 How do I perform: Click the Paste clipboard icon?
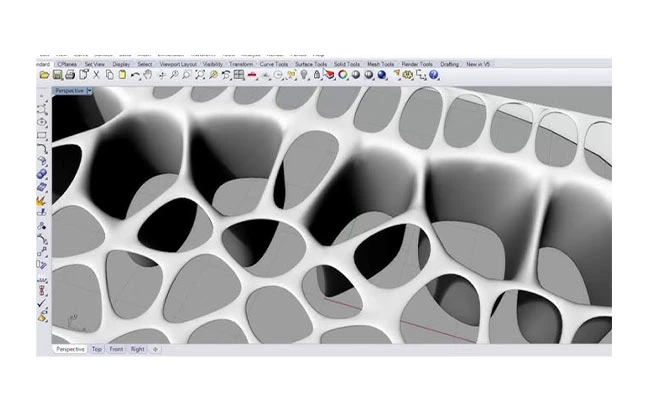coord(122,75)
